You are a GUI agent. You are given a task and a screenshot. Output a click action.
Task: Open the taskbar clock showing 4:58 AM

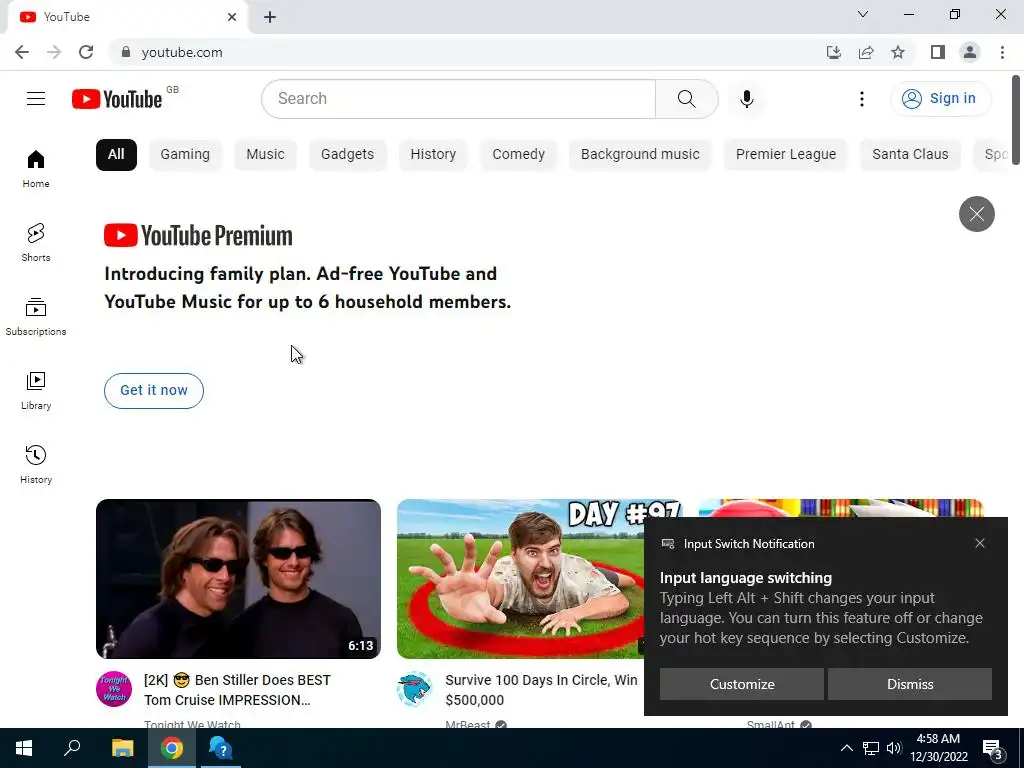click(938, 748)
